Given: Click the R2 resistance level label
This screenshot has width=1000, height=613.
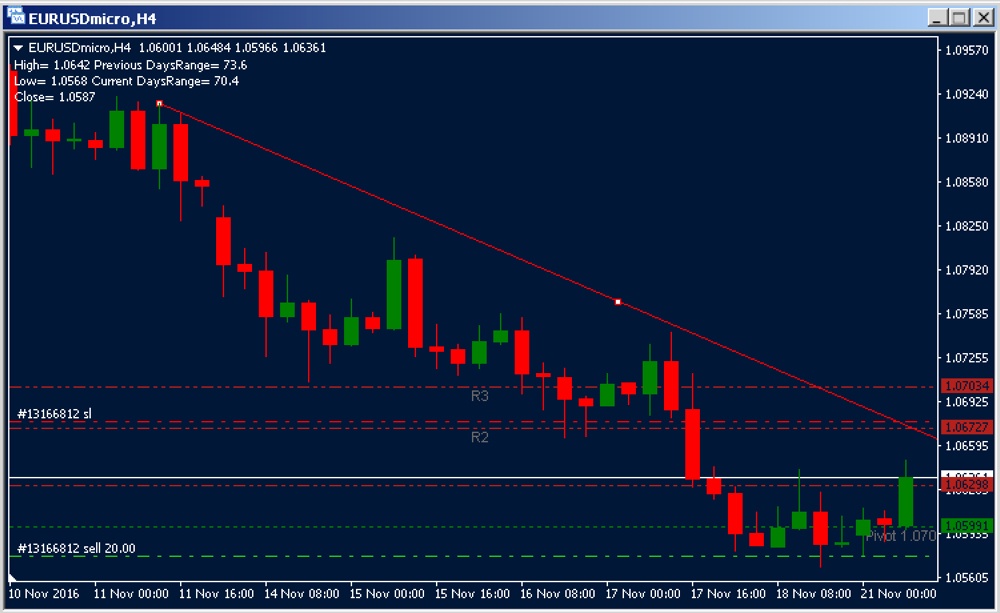Looking at the screenshot, I should [480, 437].
